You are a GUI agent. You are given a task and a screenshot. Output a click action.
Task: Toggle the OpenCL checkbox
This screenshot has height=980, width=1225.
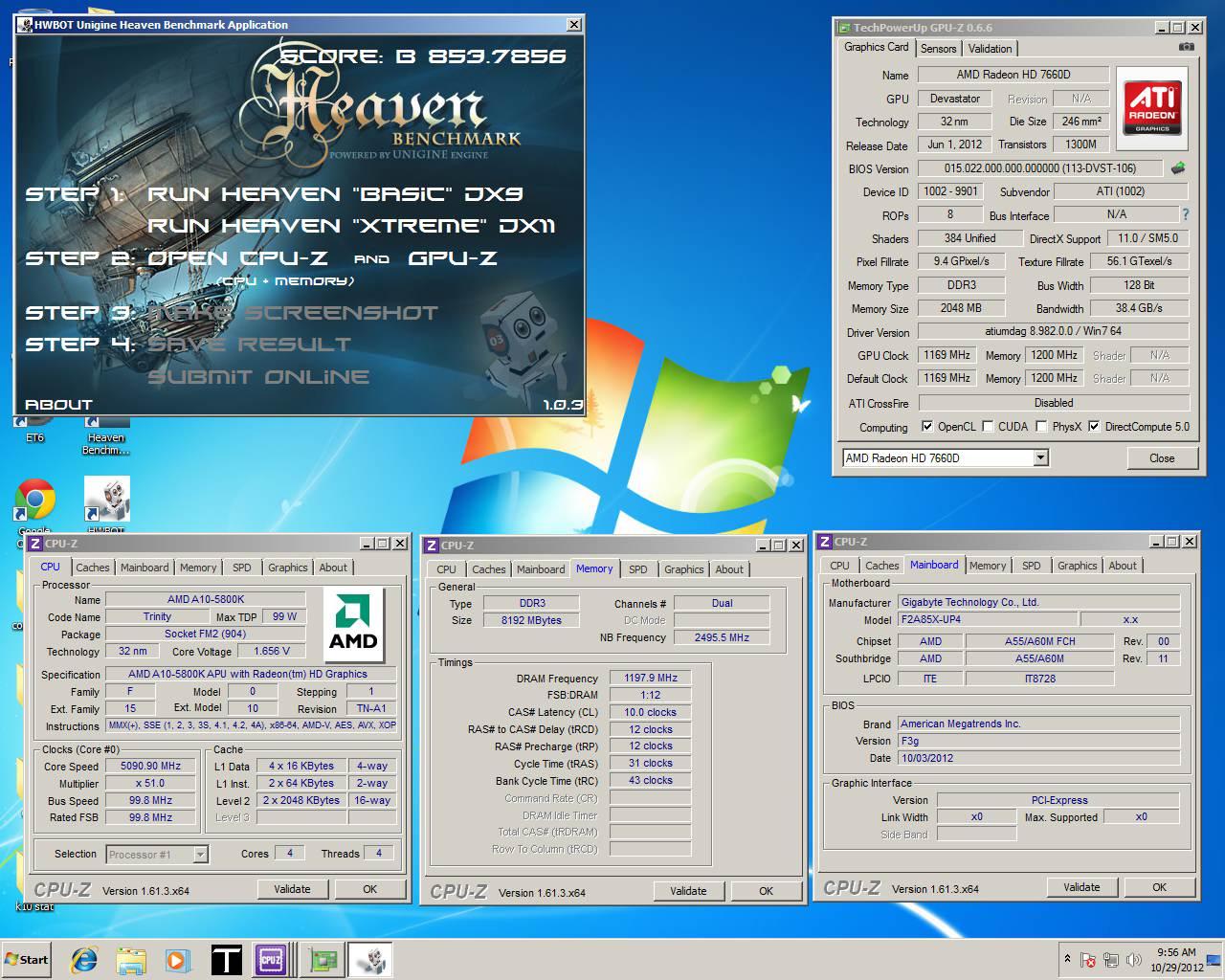[x=926, y=427]
